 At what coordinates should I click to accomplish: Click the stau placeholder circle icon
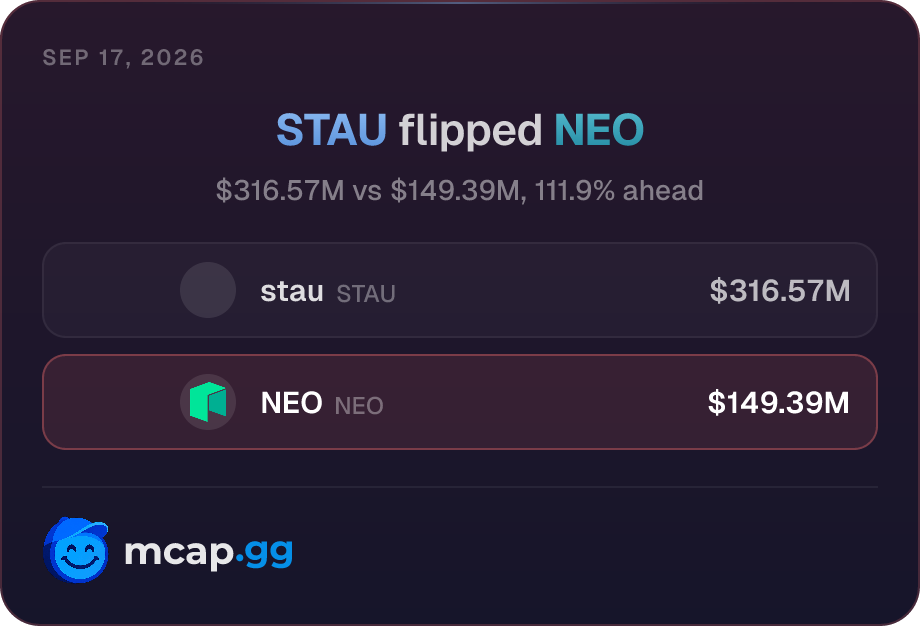(x=208, y=290)
